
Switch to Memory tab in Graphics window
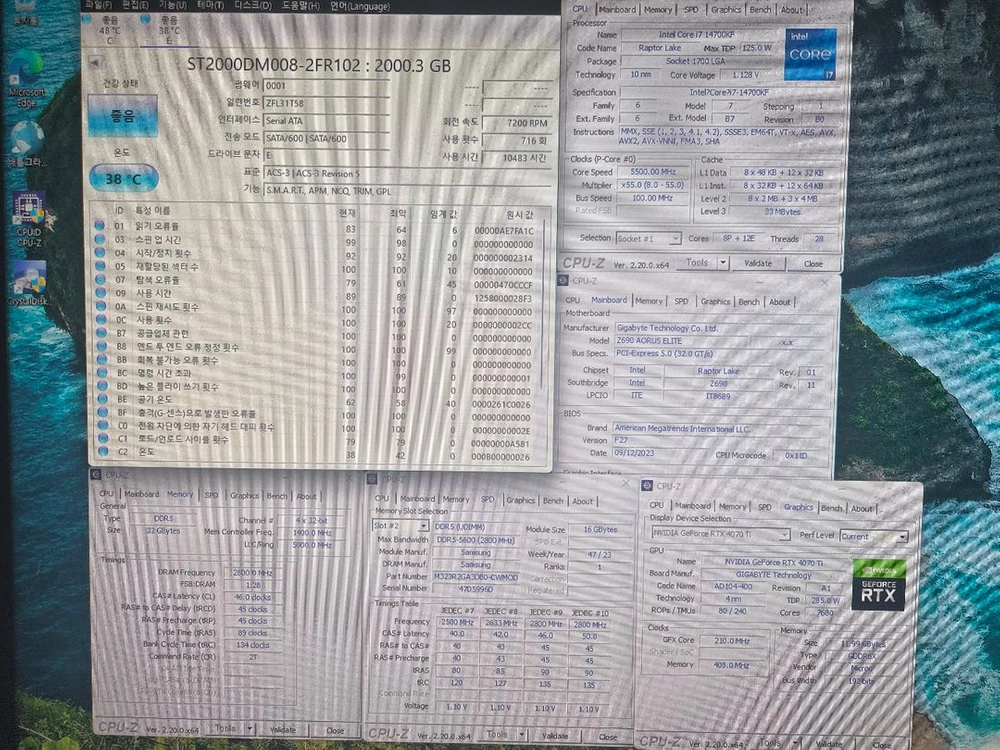click(732, 506)
